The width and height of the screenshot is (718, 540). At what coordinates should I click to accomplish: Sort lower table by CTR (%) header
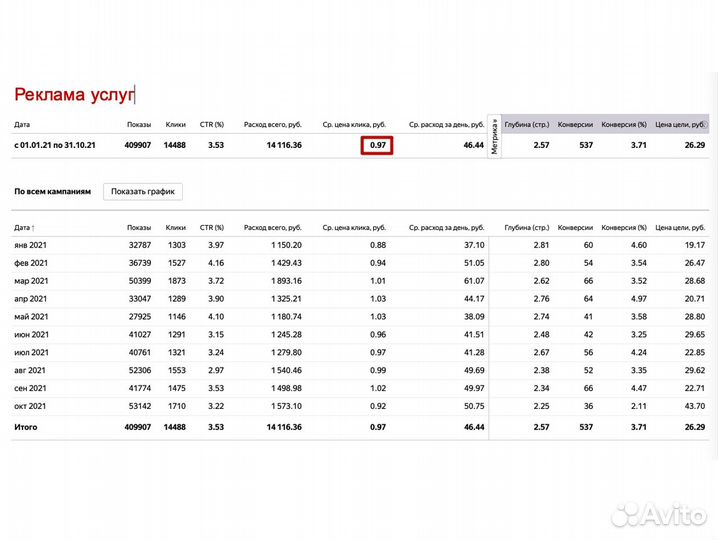tap(211, 228)
